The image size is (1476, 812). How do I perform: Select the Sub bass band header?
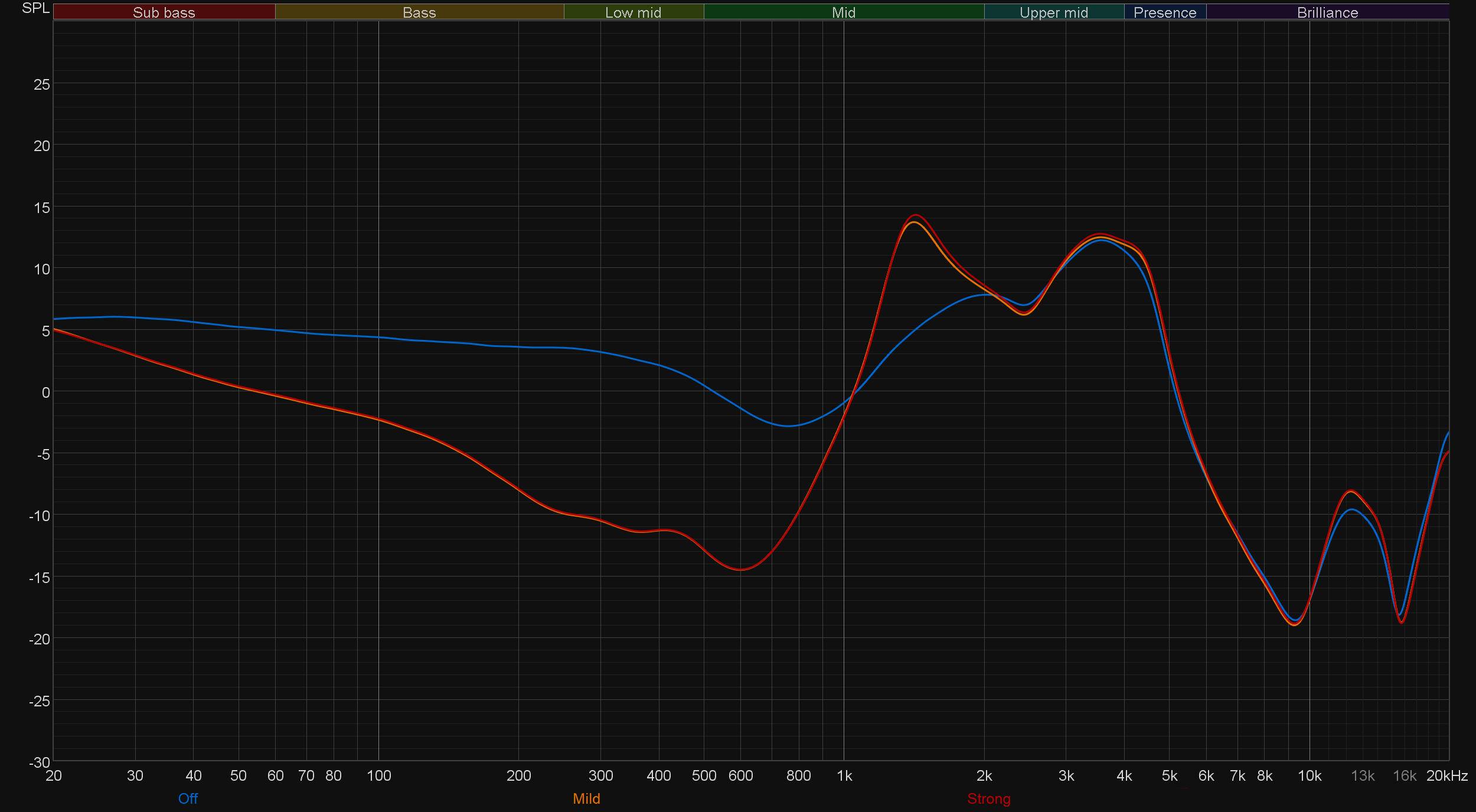point(164,12)
